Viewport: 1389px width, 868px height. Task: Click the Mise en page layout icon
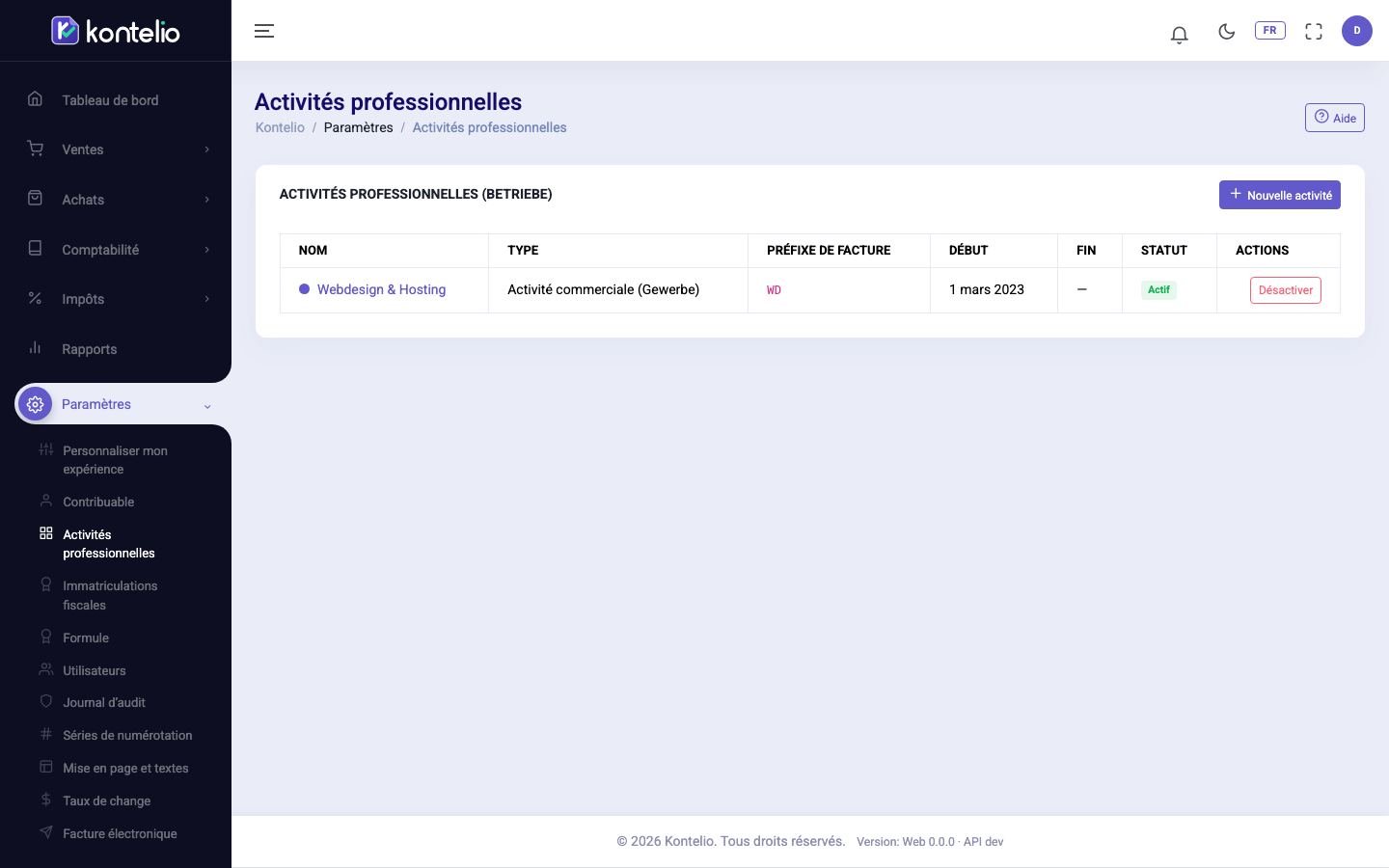pos(45,767)
